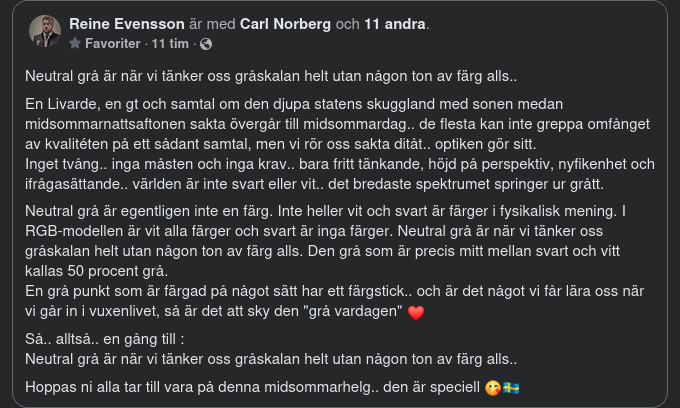Click Reine Evensson's profile picture
The width and height of the screenshot is (680, 408).
point(45,32)
